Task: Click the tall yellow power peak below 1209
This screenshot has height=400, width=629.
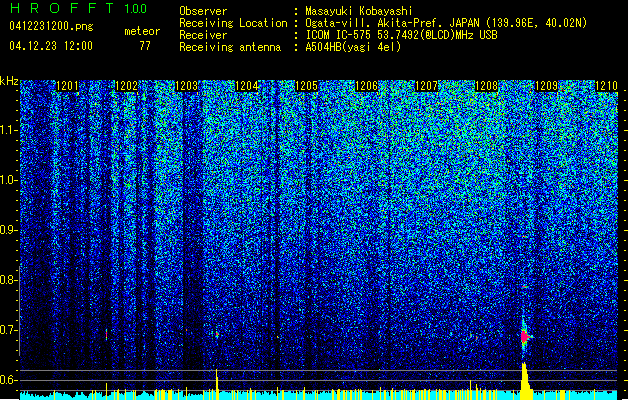Action: point(526,381)
